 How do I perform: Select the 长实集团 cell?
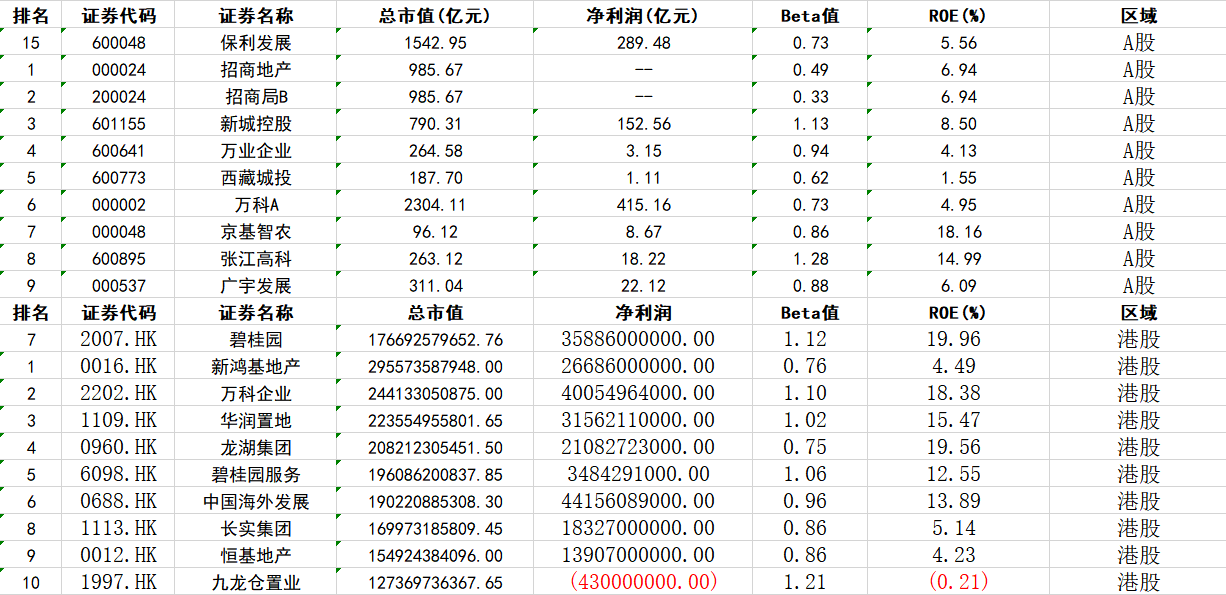point(255,529)
